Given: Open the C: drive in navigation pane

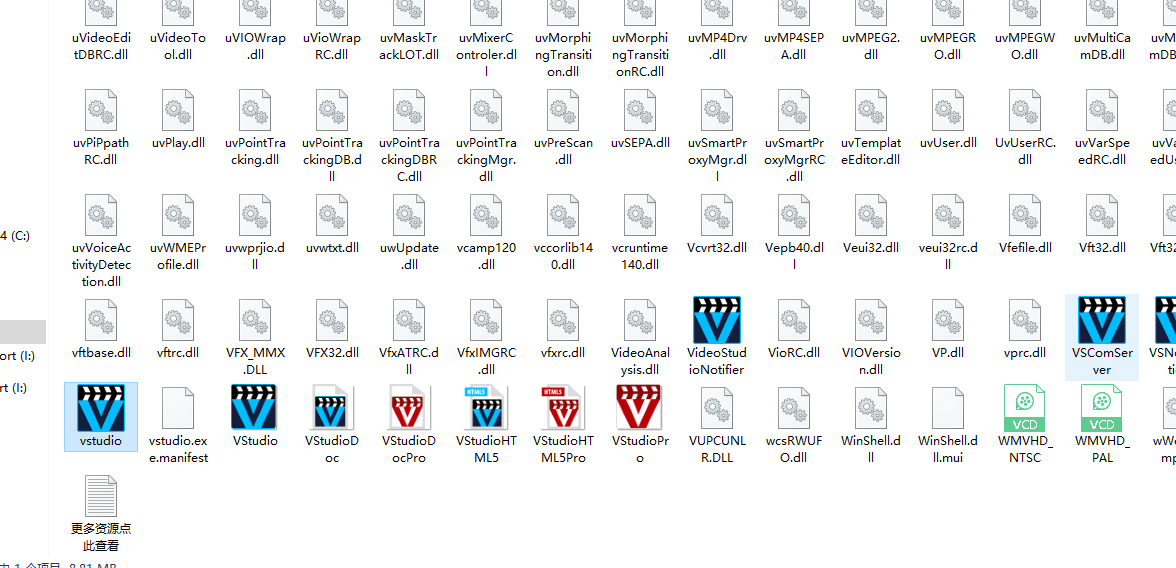Looking at the screenshot, I should pos(16,236).
